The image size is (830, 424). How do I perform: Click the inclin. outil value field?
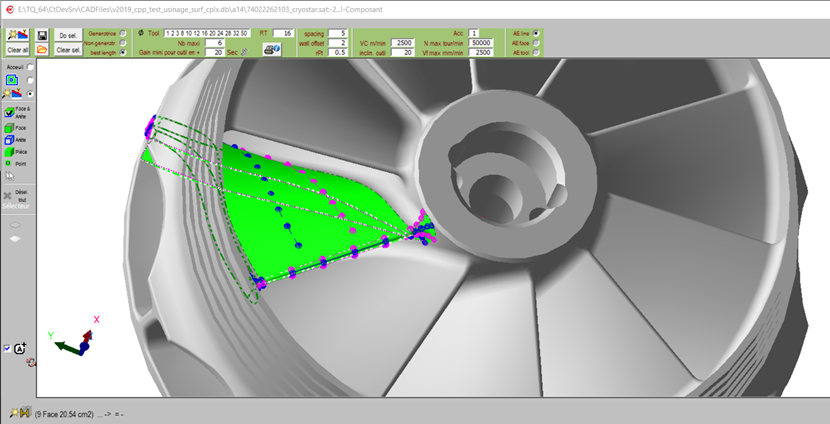coord(403,52)
